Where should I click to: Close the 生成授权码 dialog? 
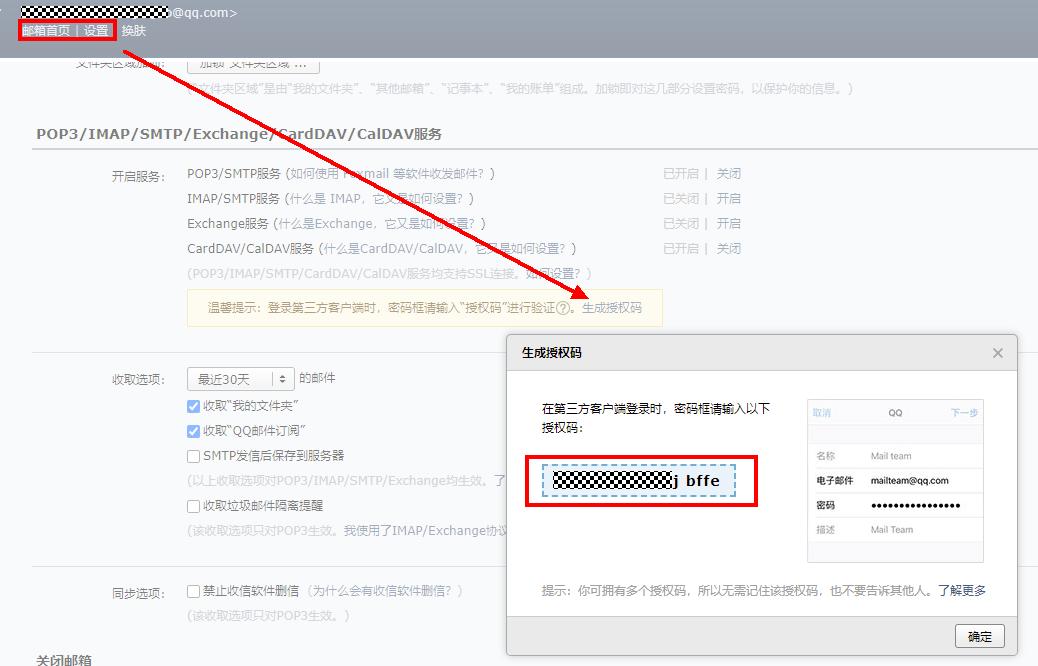pos(997,352)
